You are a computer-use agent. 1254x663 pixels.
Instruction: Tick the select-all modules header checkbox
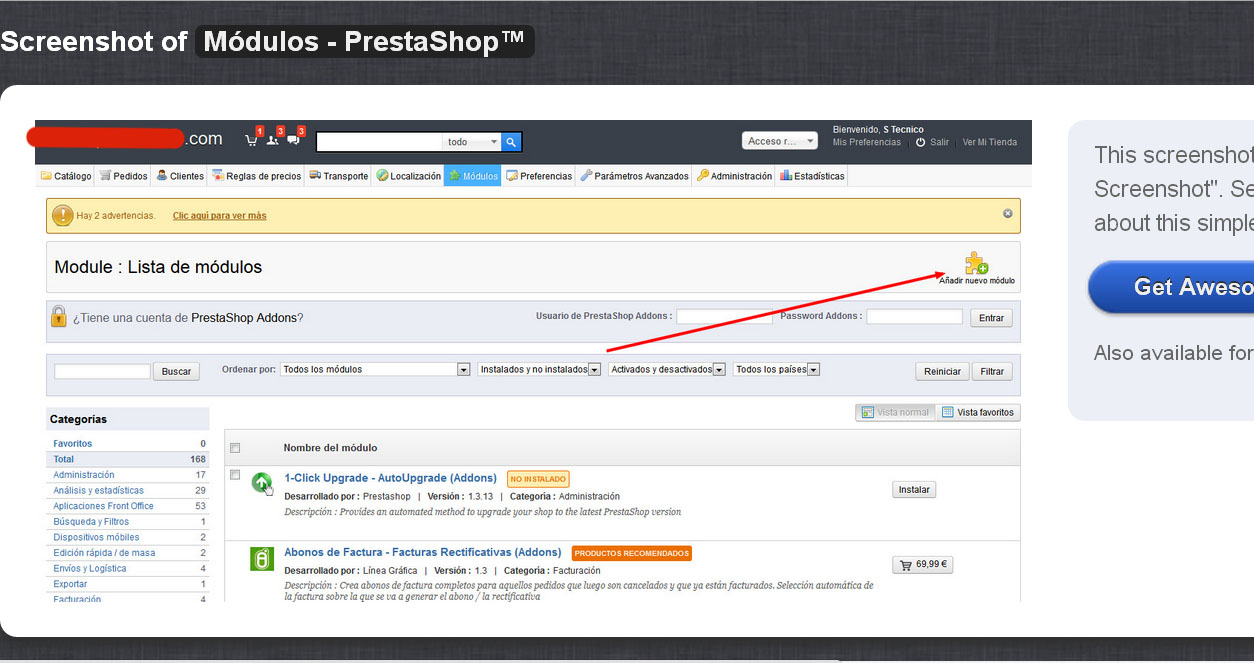point(235,448)
